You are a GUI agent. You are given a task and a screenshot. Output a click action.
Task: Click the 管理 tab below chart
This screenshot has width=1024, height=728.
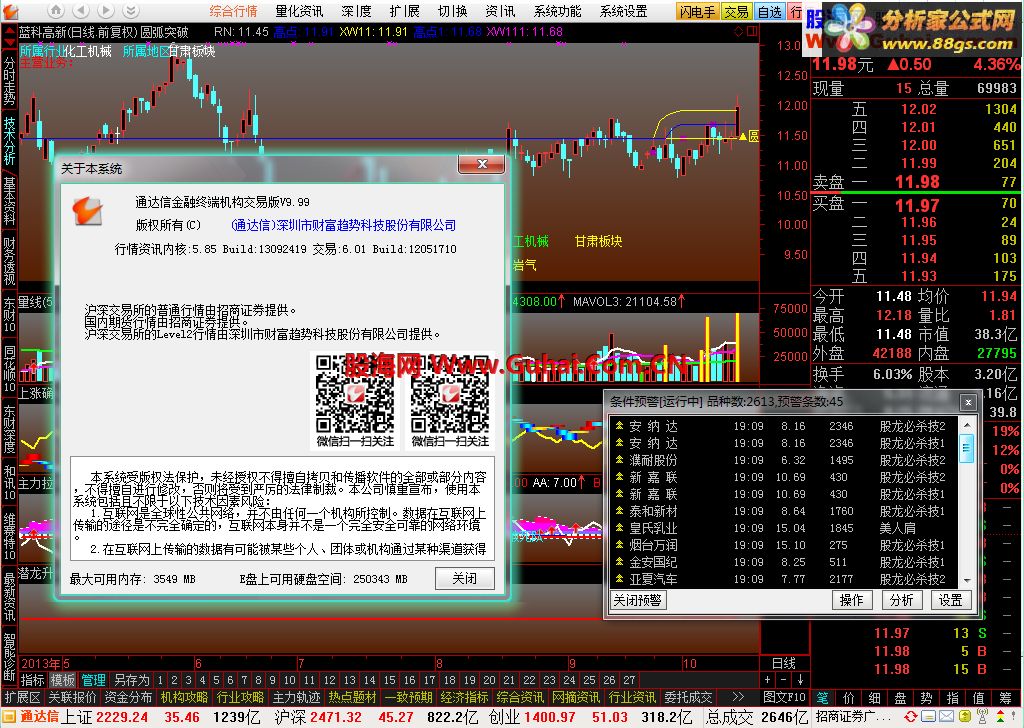coord(93,680)
